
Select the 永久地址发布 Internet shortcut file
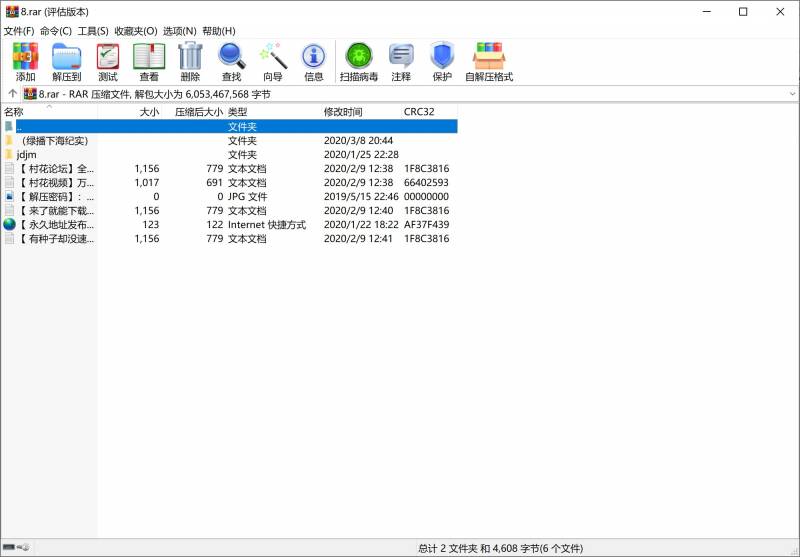(x=55, y=225)
